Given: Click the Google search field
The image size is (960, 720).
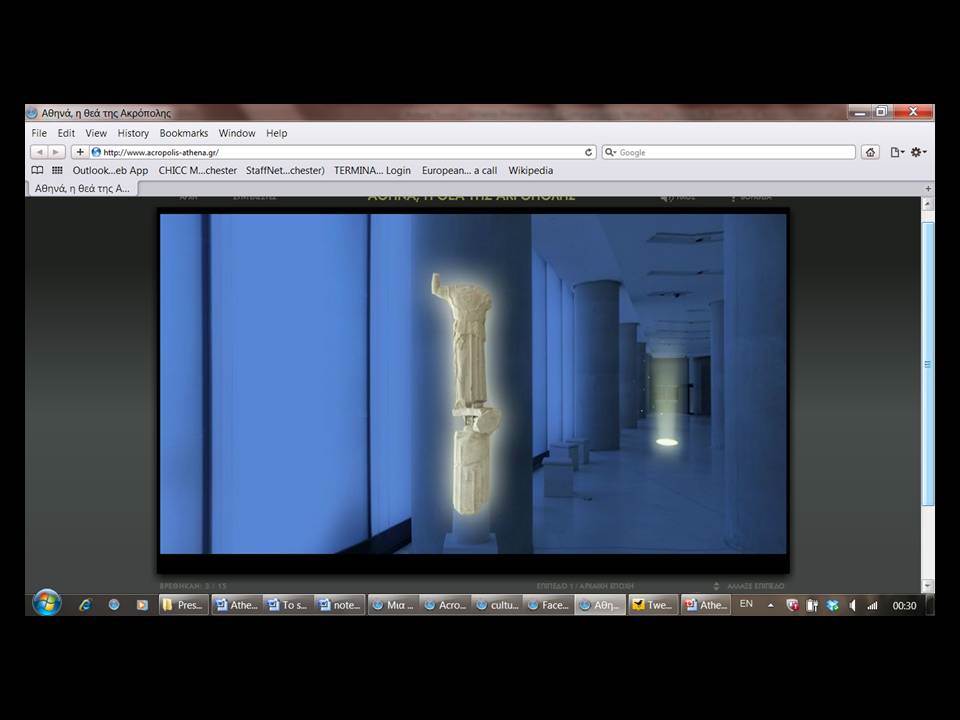Looking at the screenshot, I should click(x=729, y=152).
